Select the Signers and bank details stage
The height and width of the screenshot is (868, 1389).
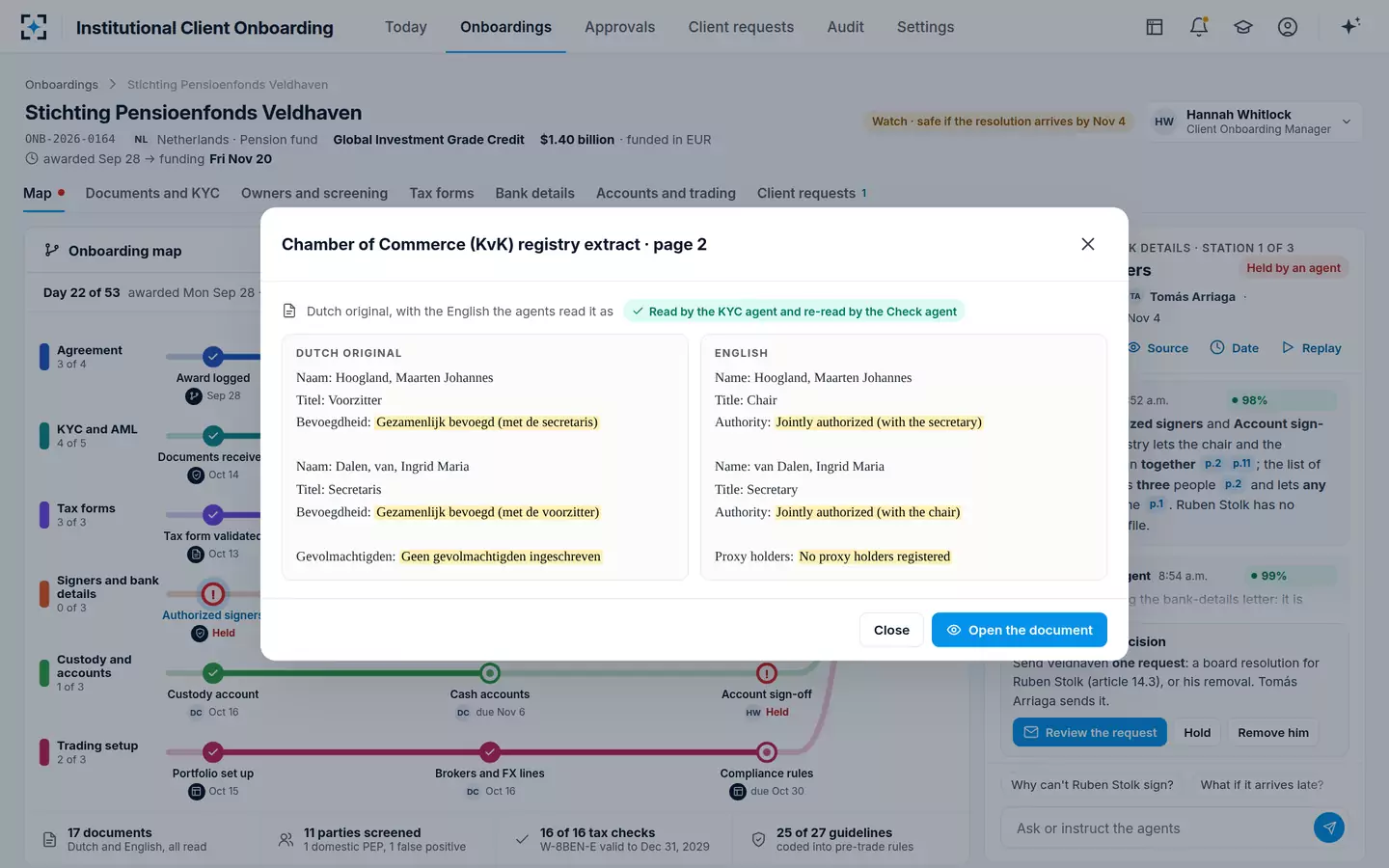click(x=101, y=594)
